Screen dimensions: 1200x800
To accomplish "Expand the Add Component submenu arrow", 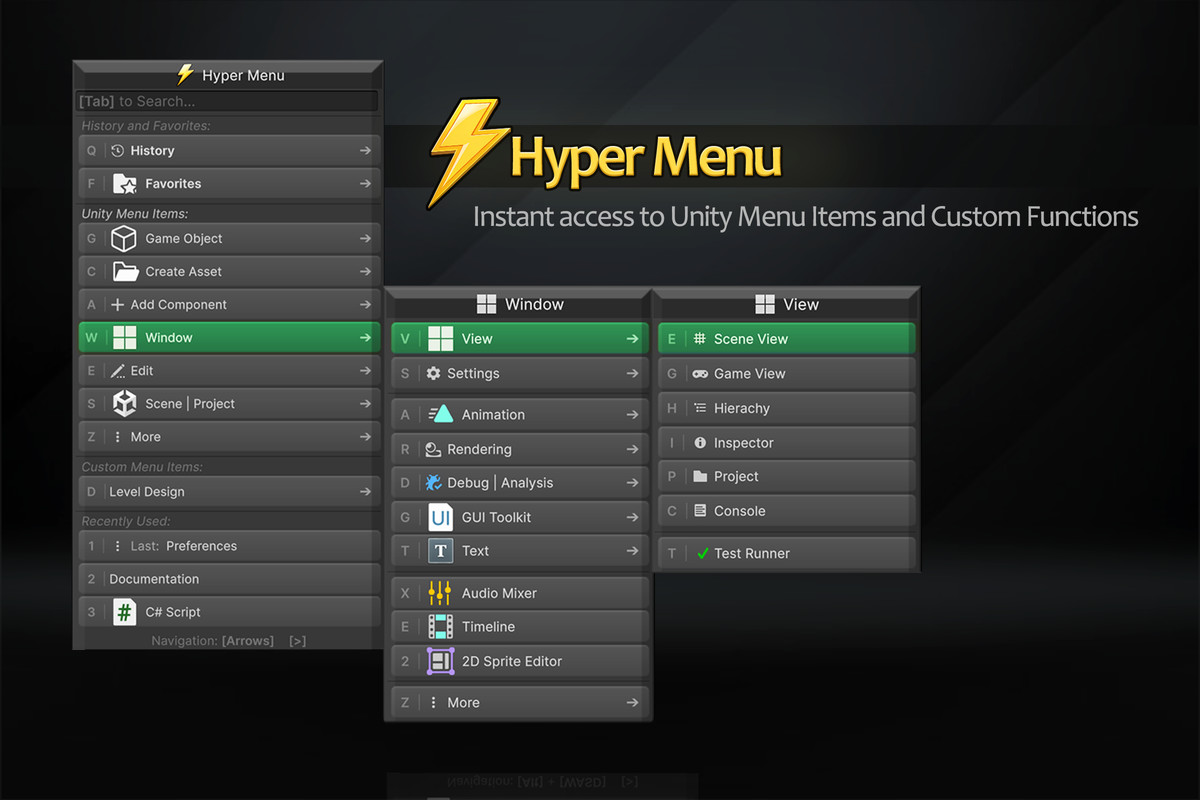I will (x=365, y=305).
